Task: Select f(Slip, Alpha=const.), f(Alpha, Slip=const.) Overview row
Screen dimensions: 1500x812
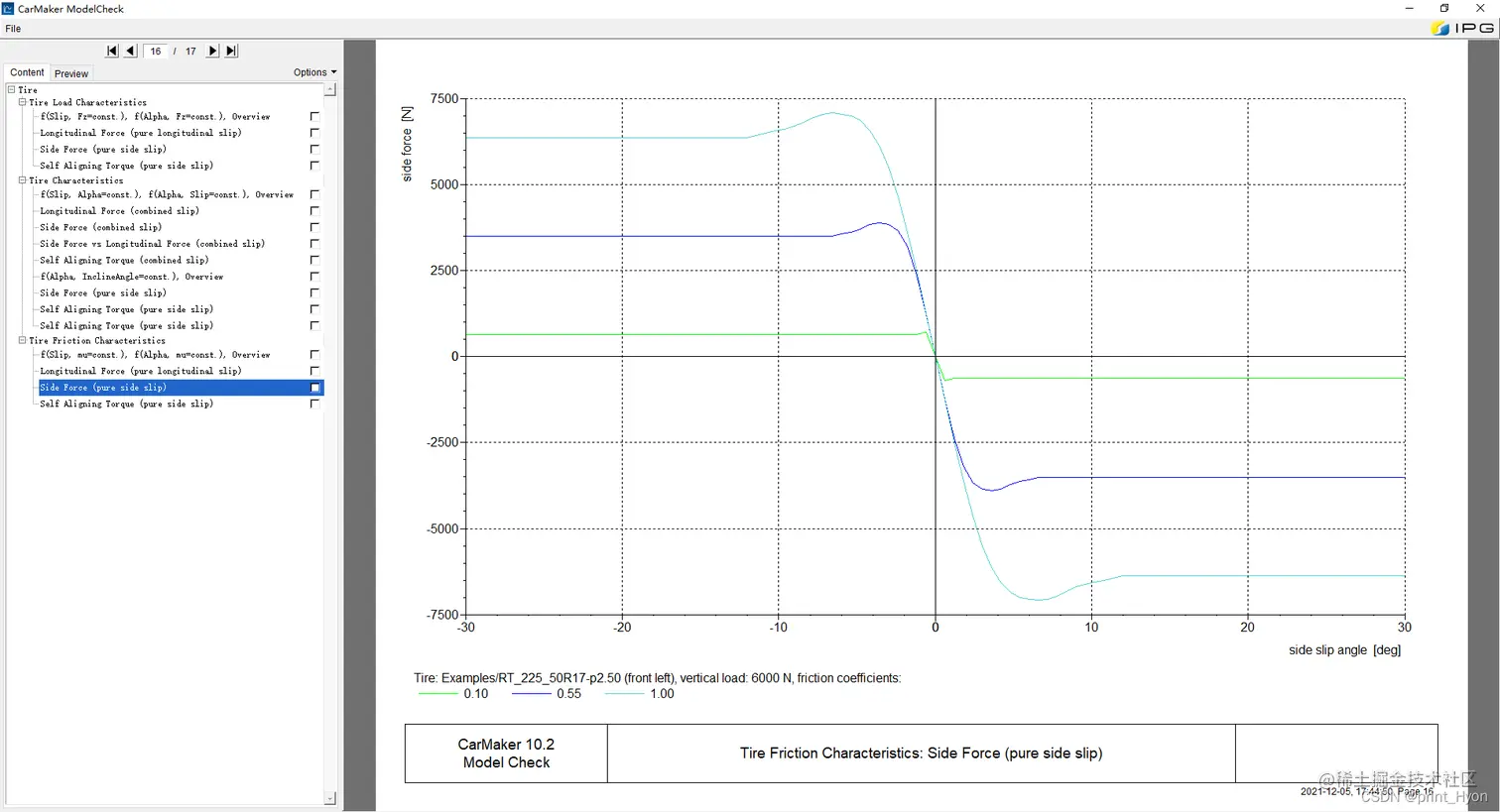Action: click(x=167, y=194)
